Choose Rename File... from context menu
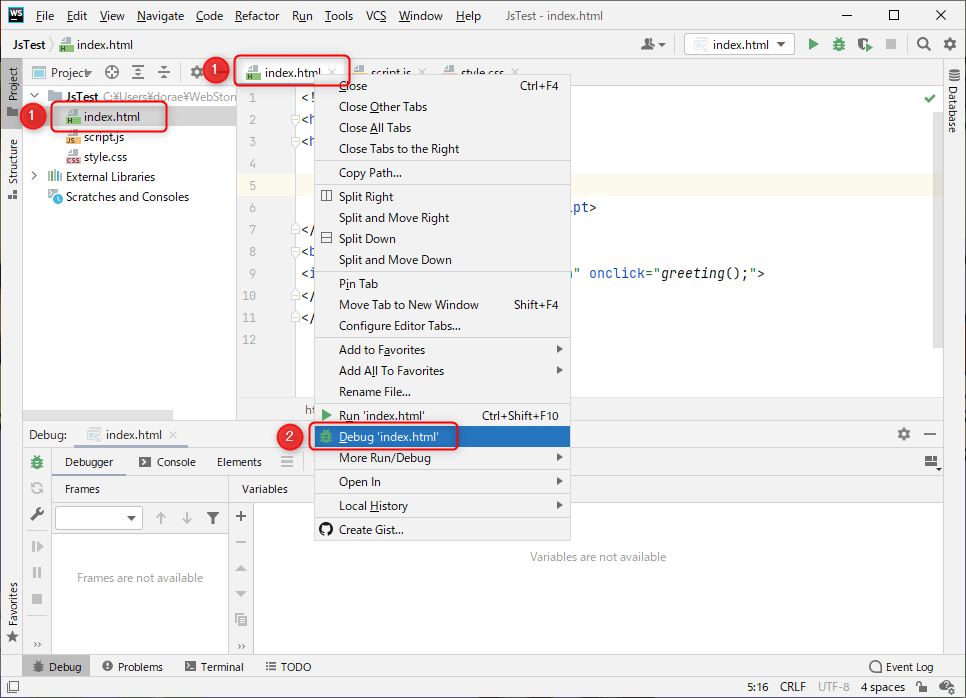966x698 pixels. (442, 392)
